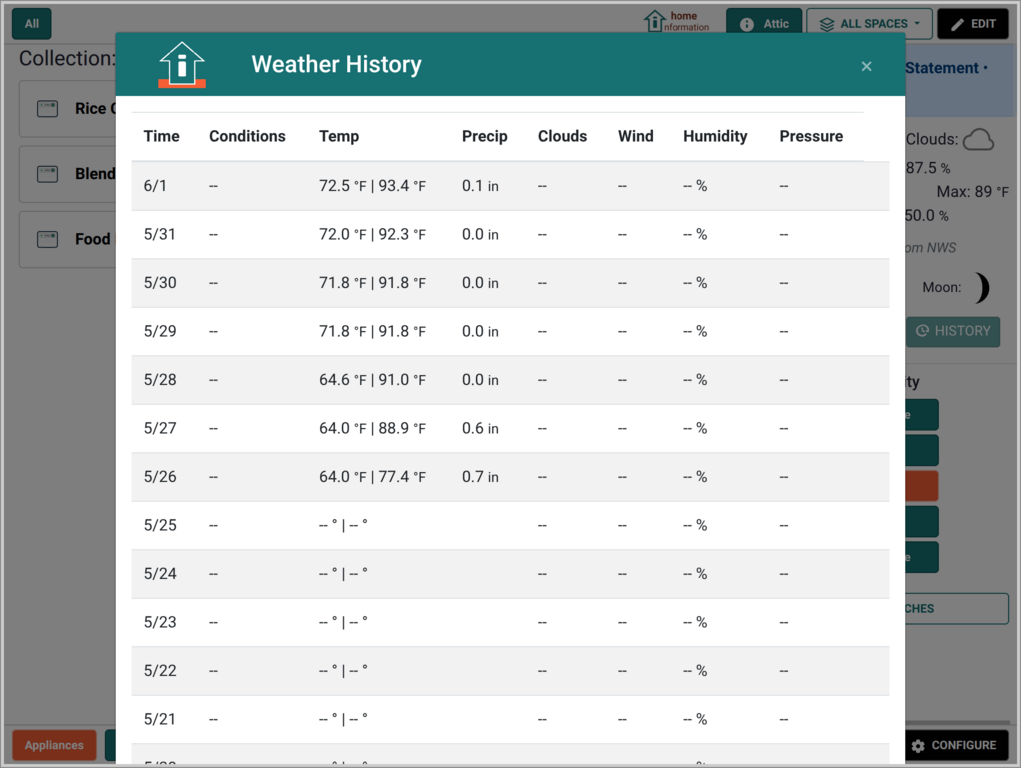1021x768 pixels.
Task: Select the 6/1 date cell
Action: (155, 186)
